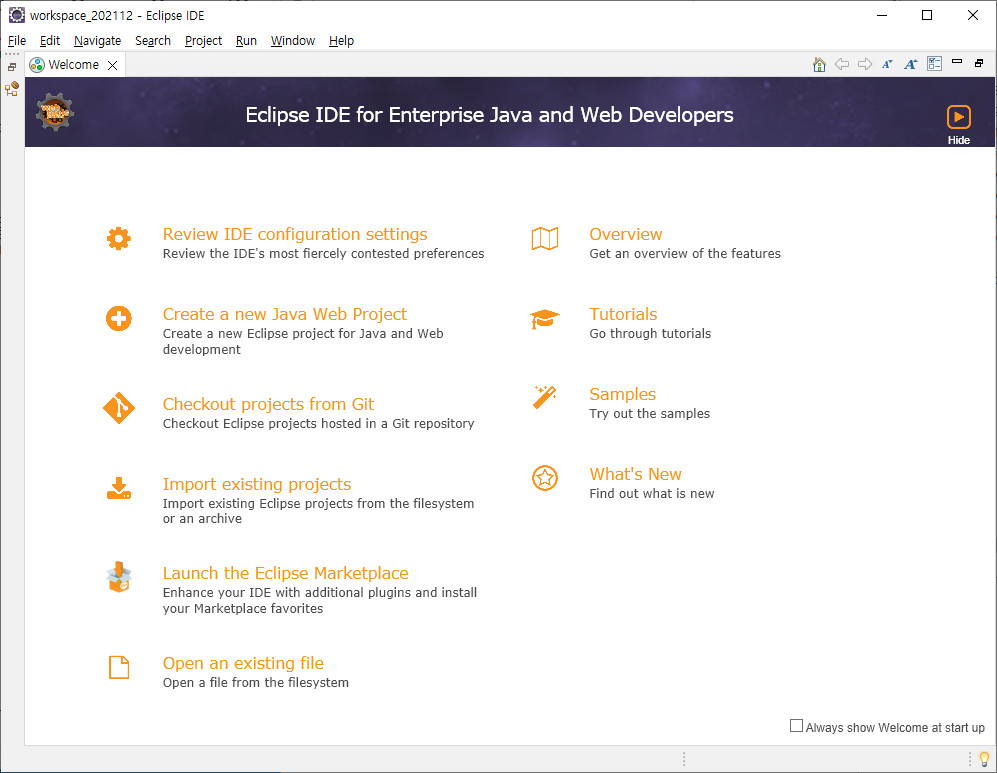Click 'Checkout Eclipse projects hosted in a Git repository' text
Viewport: 997px width, 773px height.
point(319,423)
